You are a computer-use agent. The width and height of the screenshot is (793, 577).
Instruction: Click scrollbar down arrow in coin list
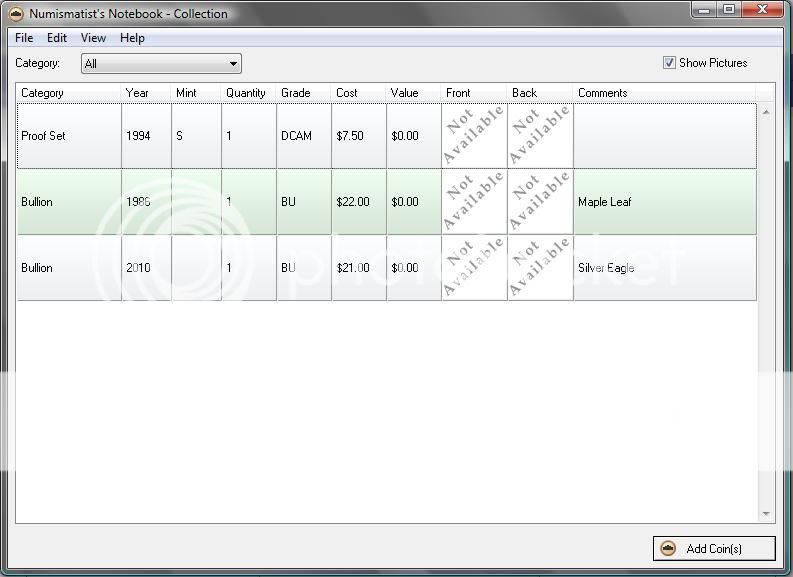(x=767, y=514)
